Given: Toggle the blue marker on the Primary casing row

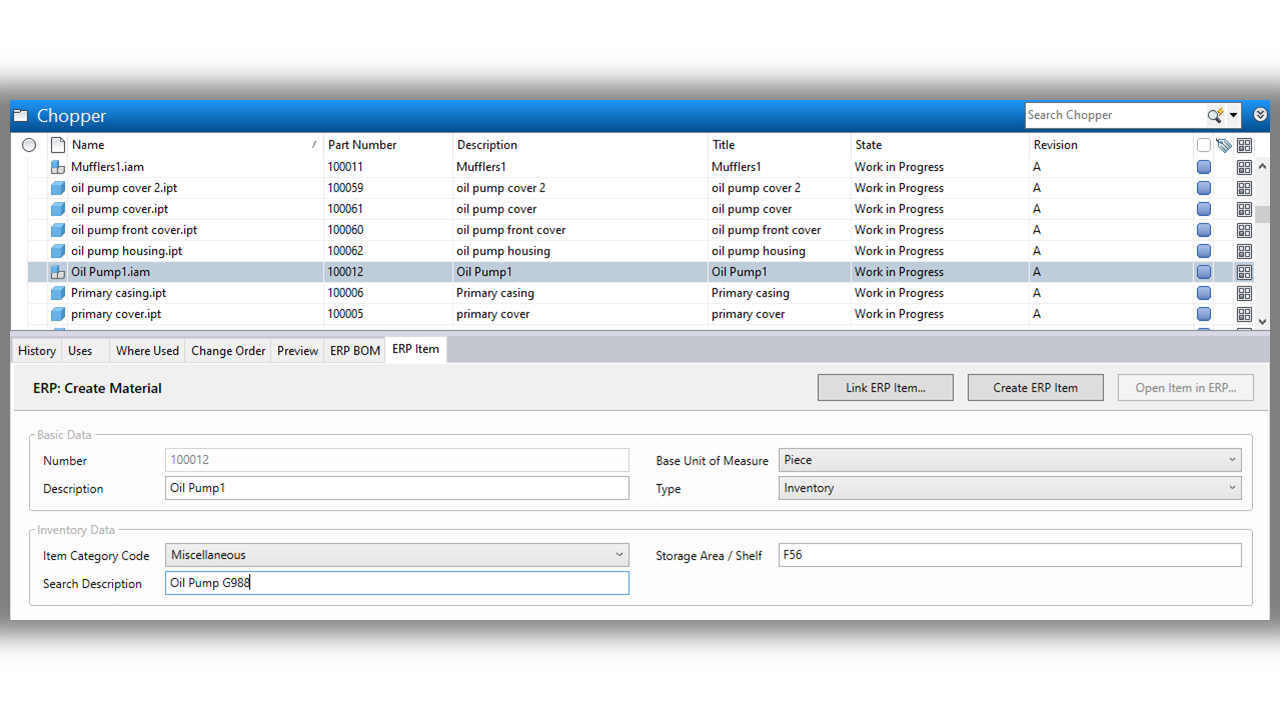Looking at the screenshot, I should coord(1203,292).
